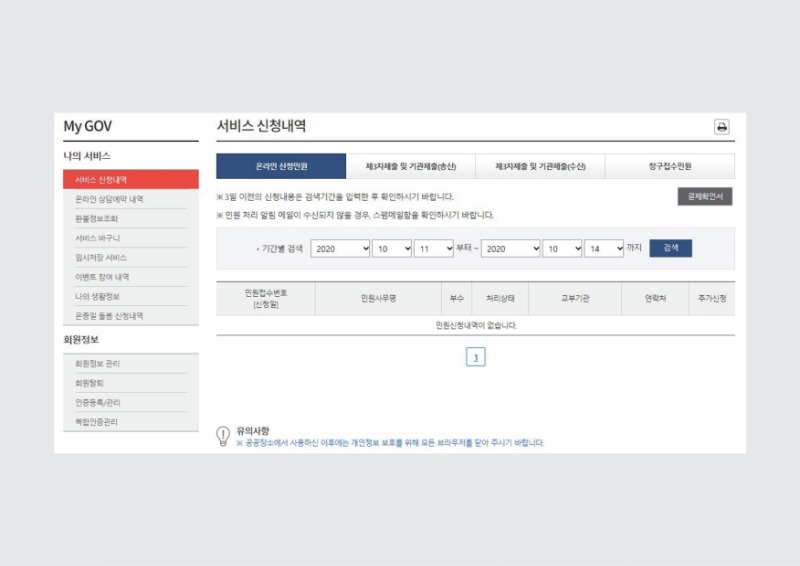Switch to 제3자제출 및 기관제출(수신) tab
The height and width of the screenshot is (566, 800).
tap(540, 166)
